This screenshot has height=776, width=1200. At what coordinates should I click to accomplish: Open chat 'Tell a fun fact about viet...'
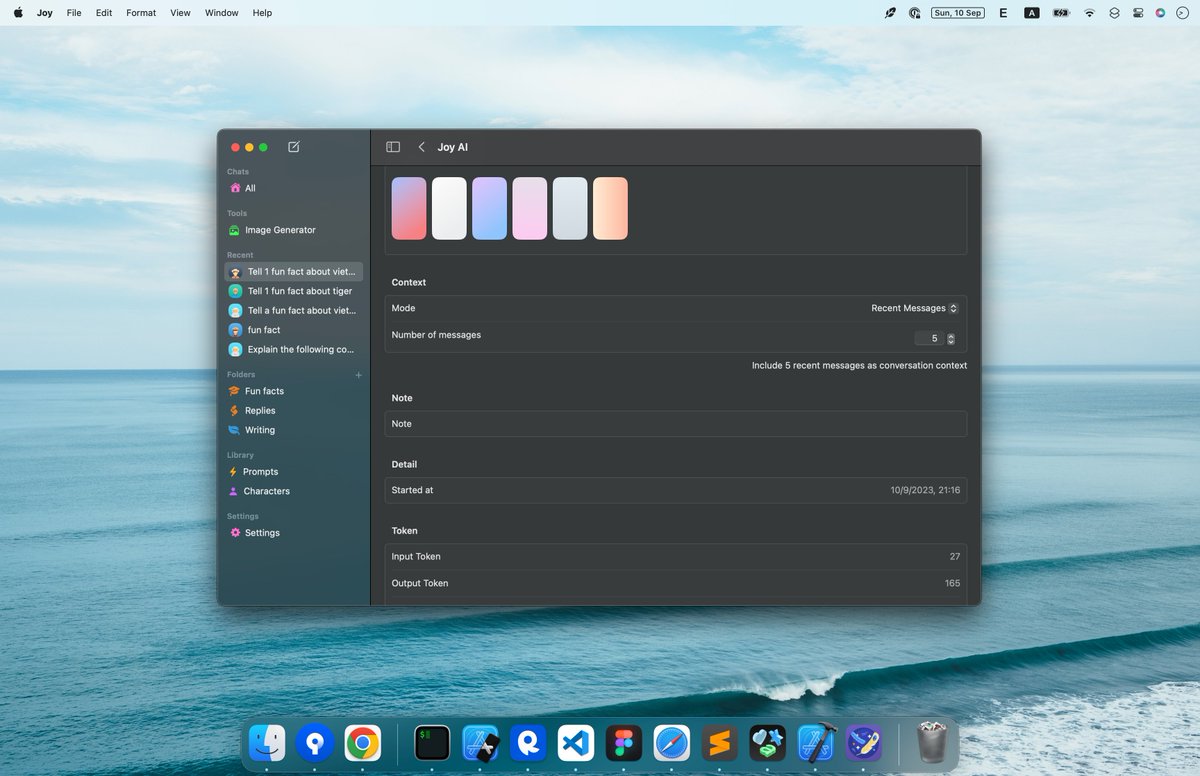(294, 311)
